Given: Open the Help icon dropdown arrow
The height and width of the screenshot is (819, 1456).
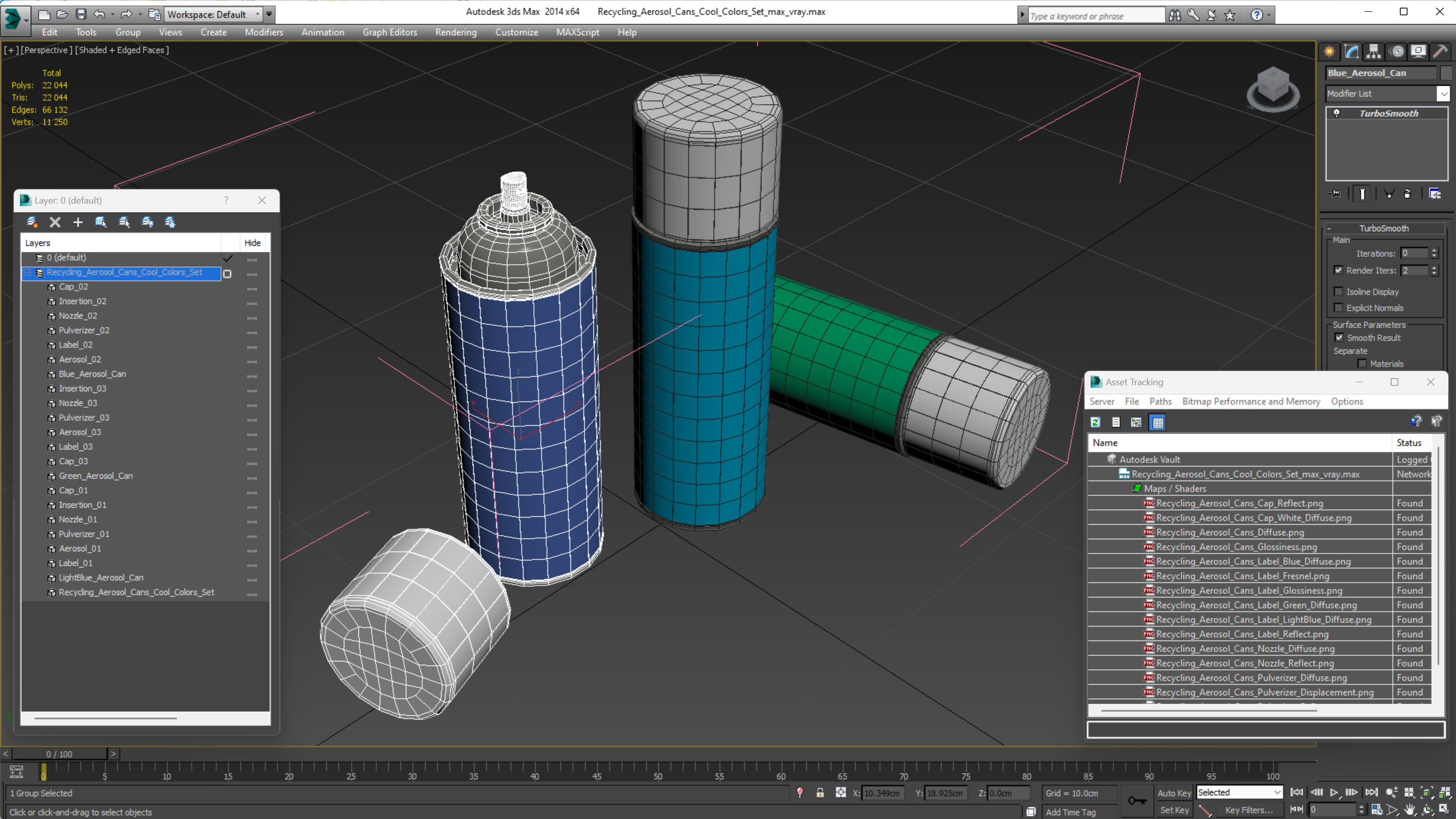Looking at the screenshot, I should point(1269,15).
